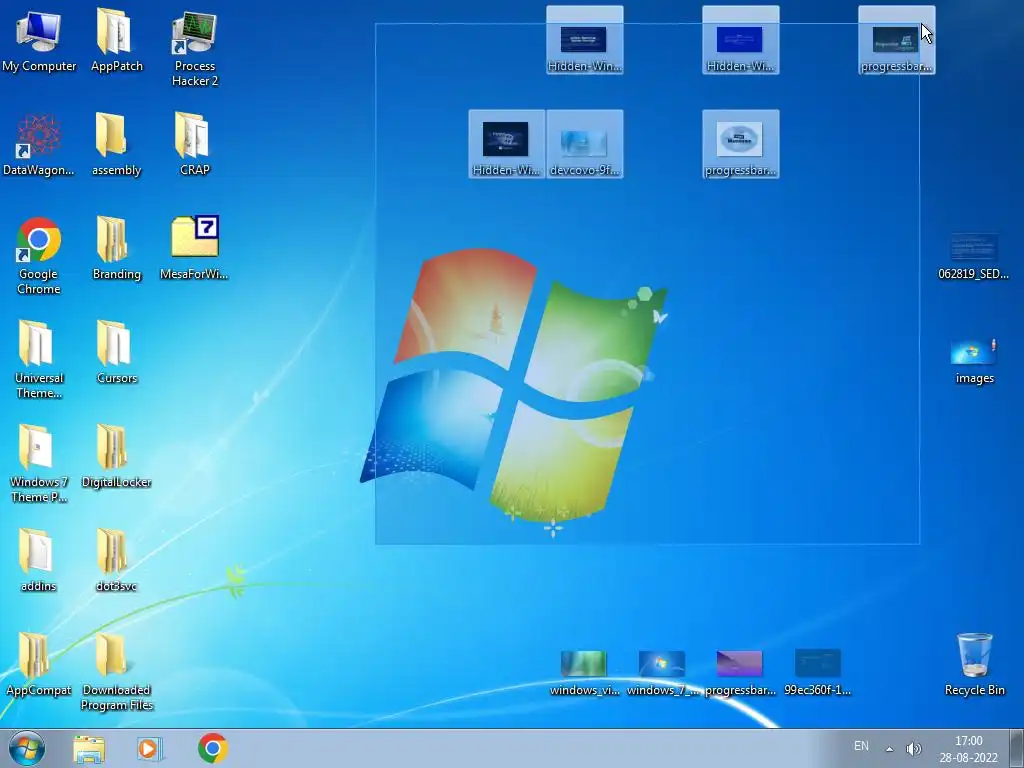Open Windows Explorer from the taskbar
Image resolution: width=1024 pixels, height=768 pixels.
click(89, 749)
